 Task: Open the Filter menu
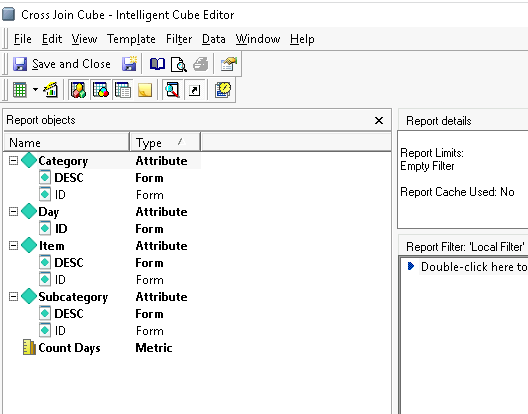click(x=179, y=39)
